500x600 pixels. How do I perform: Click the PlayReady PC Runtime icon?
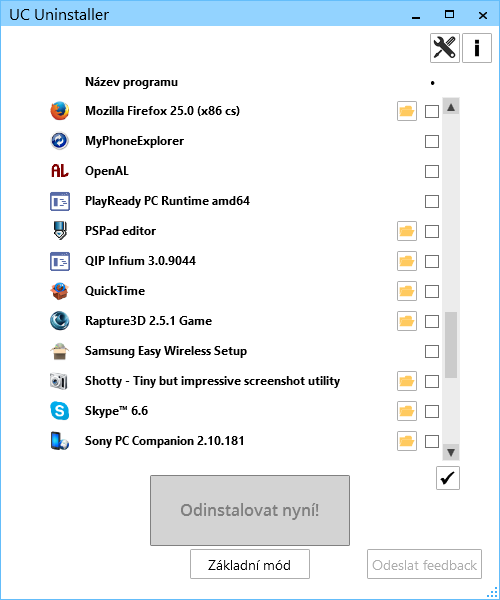coord(60,201)
